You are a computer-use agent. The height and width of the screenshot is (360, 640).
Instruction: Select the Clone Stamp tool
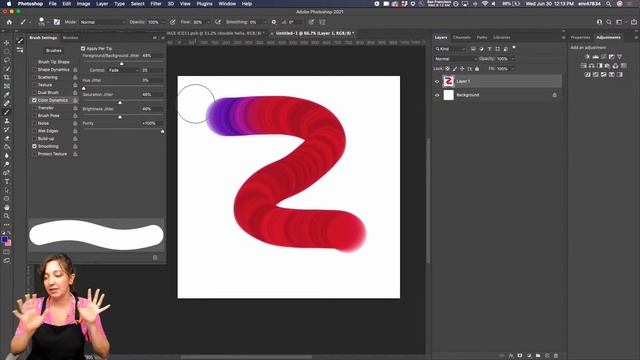click(7, 121)
